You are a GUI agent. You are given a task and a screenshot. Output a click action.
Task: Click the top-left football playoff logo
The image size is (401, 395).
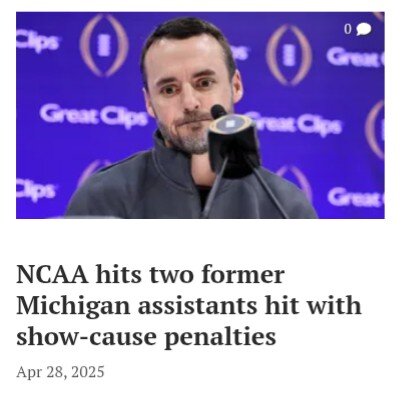(x=104, y=45)
